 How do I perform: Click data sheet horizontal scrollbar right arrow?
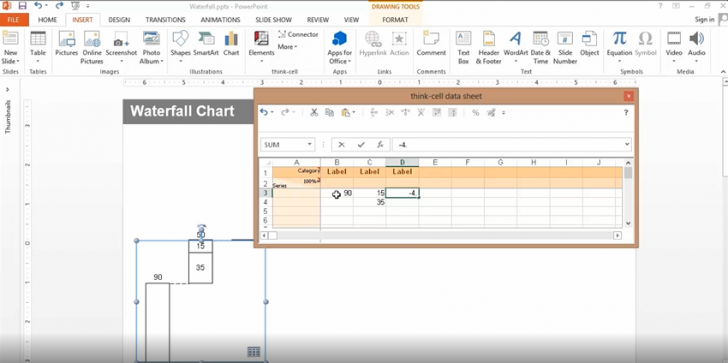pos(617,235)
